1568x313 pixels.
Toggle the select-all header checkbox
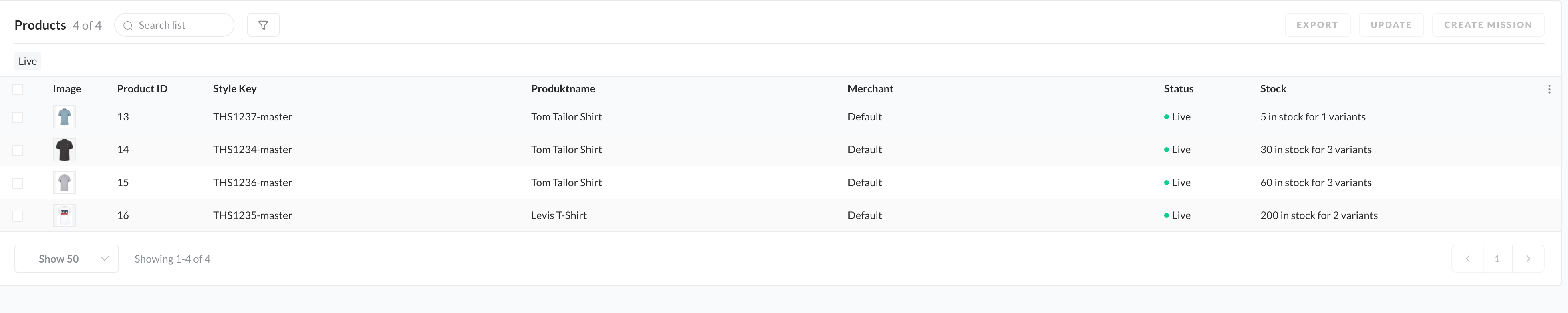point(18,89)
